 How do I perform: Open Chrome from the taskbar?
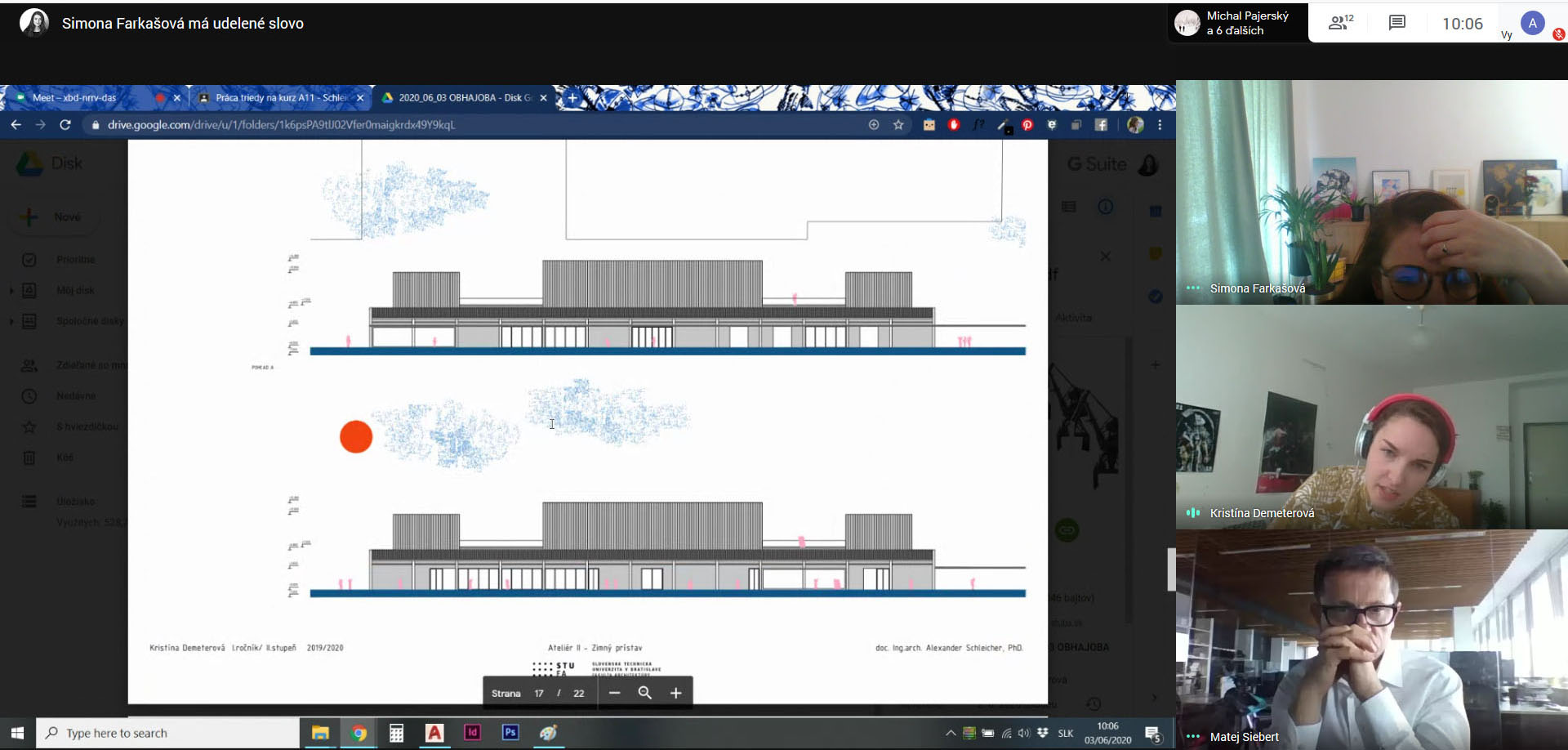coord(359,733)
